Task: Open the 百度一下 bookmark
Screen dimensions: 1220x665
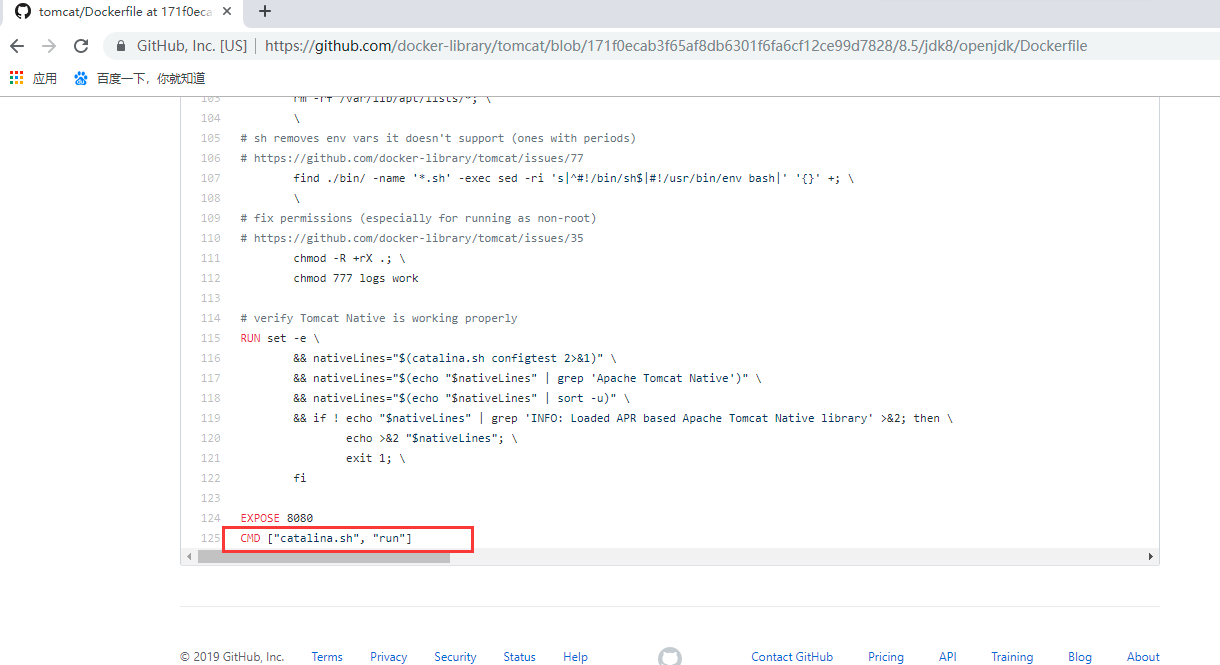Action: pos(139,78)
